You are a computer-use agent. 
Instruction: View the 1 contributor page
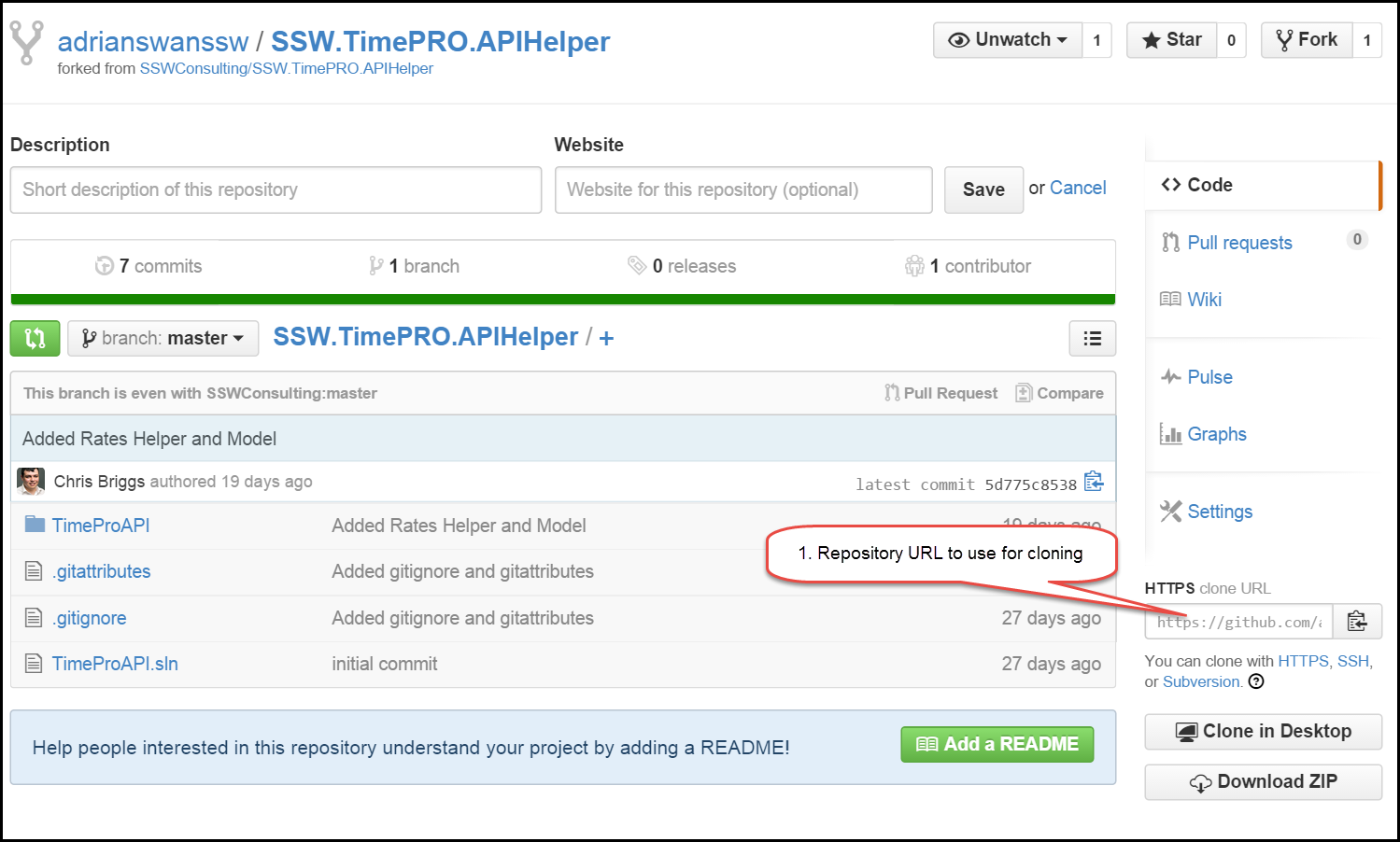968,266
